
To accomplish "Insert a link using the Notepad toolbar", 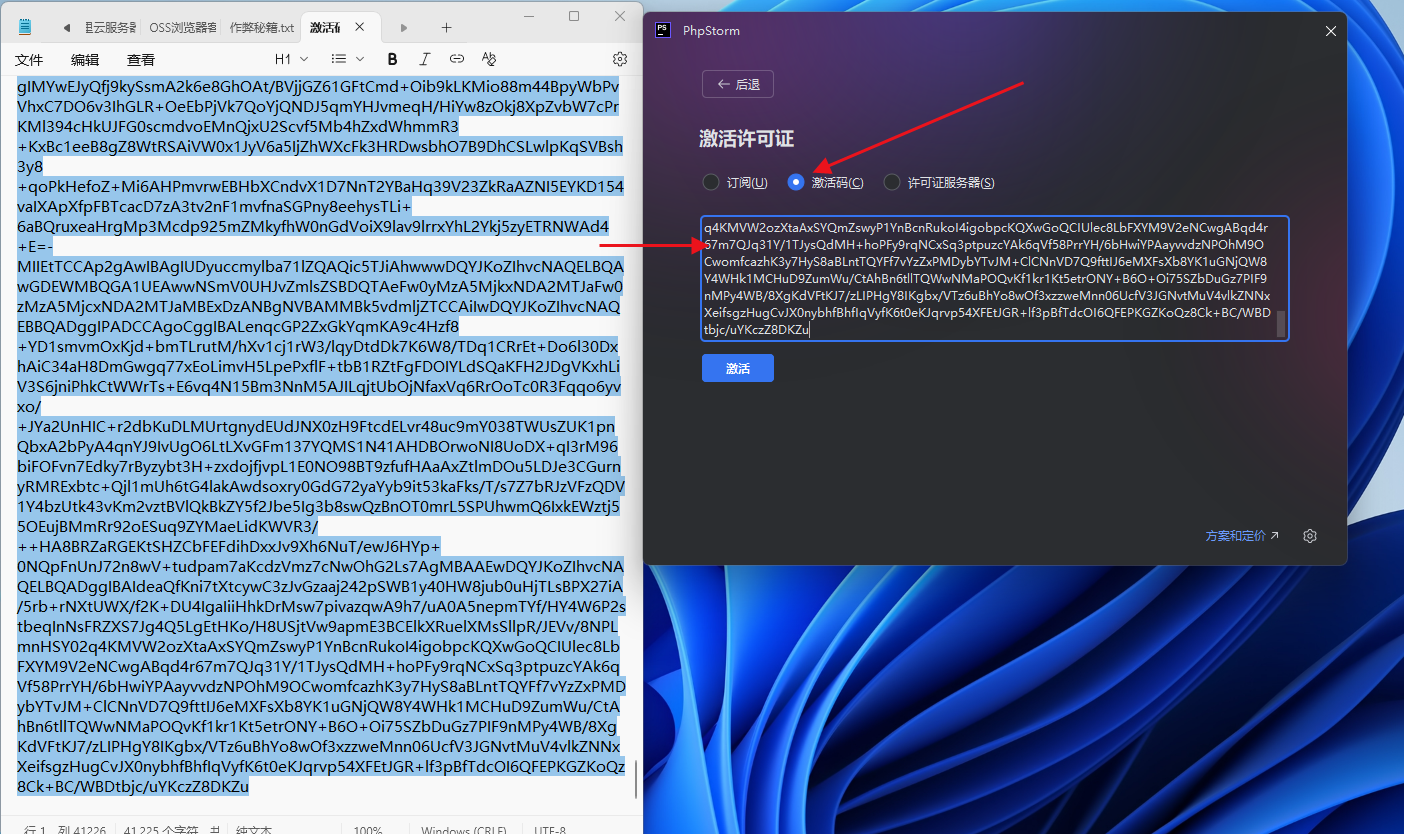I will coord(457,59).
